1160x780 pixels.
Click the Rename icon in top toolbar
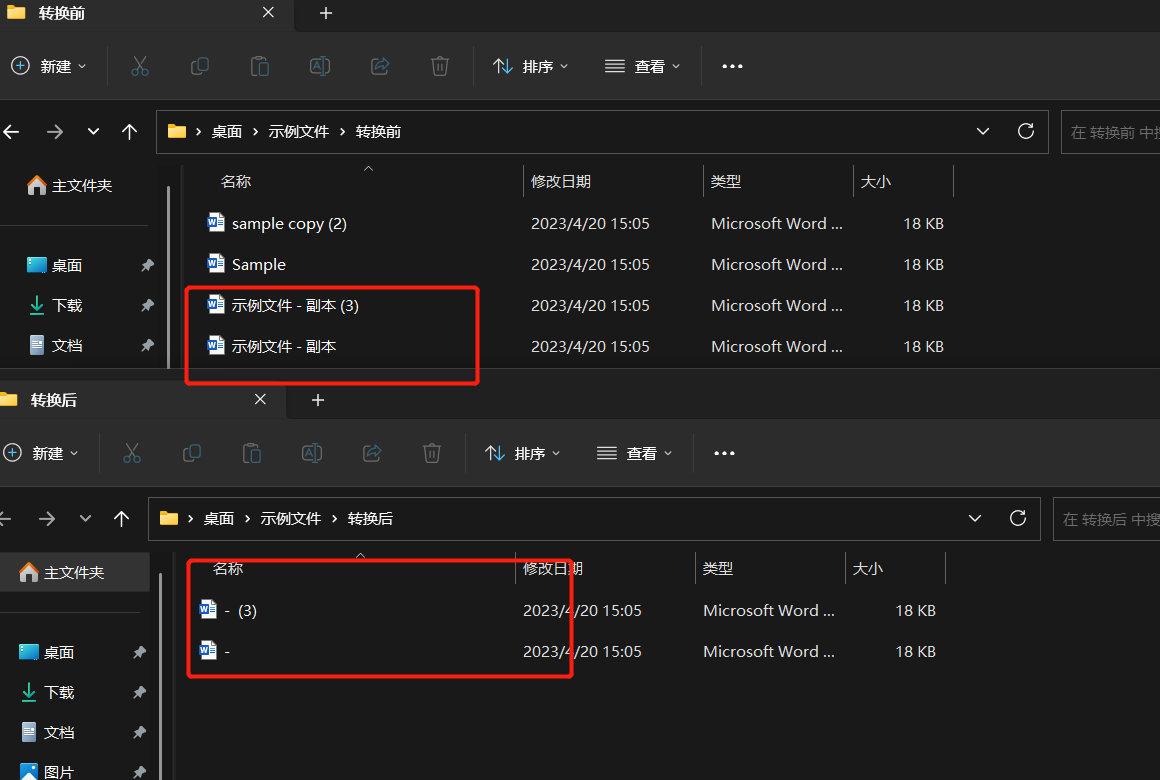320,66
